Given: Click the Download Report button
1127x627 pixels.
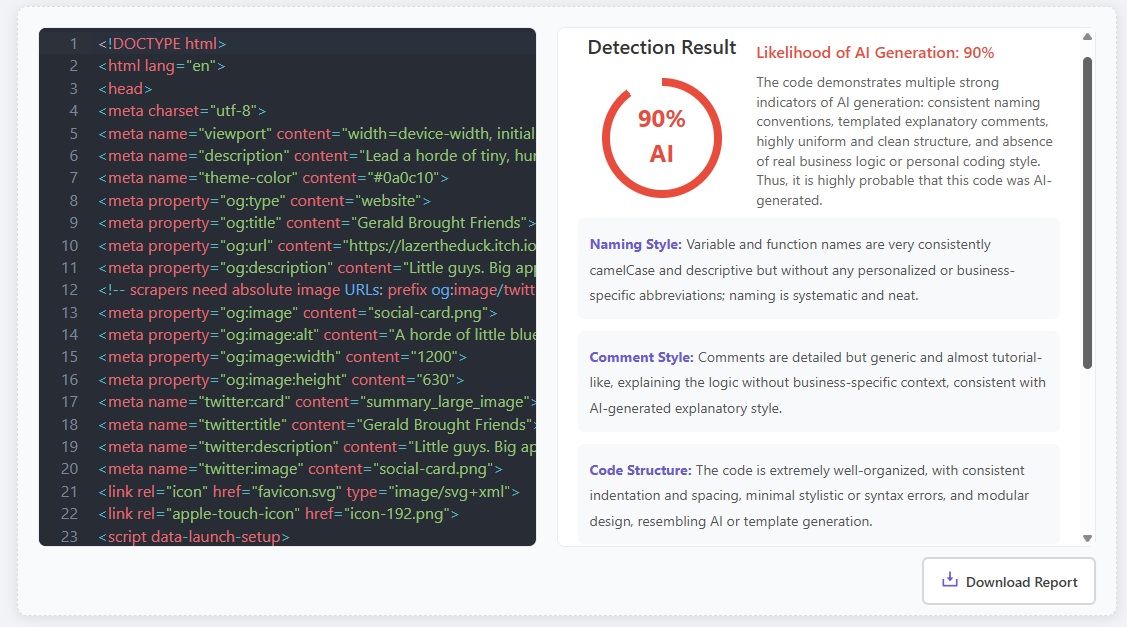Looking at the screenshot, I should point(1008,581).
